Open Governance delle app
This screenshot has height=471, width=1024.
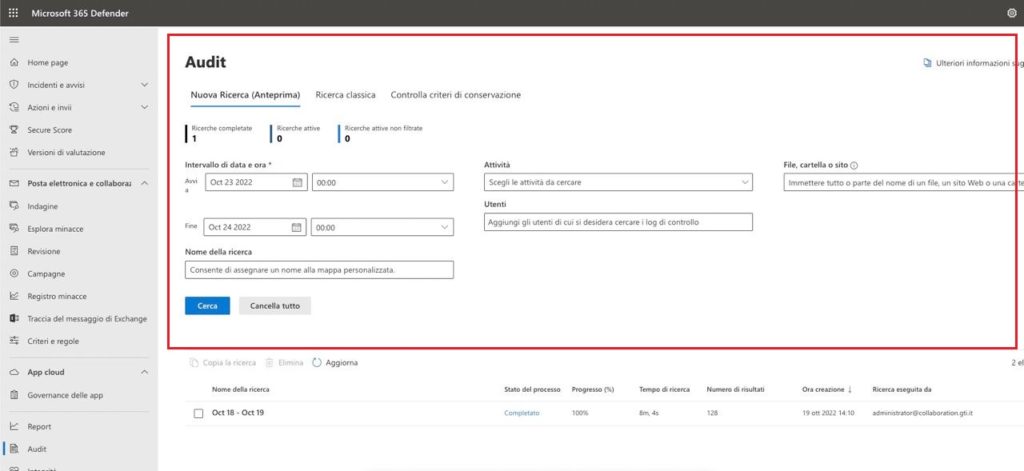pos(65,395)
